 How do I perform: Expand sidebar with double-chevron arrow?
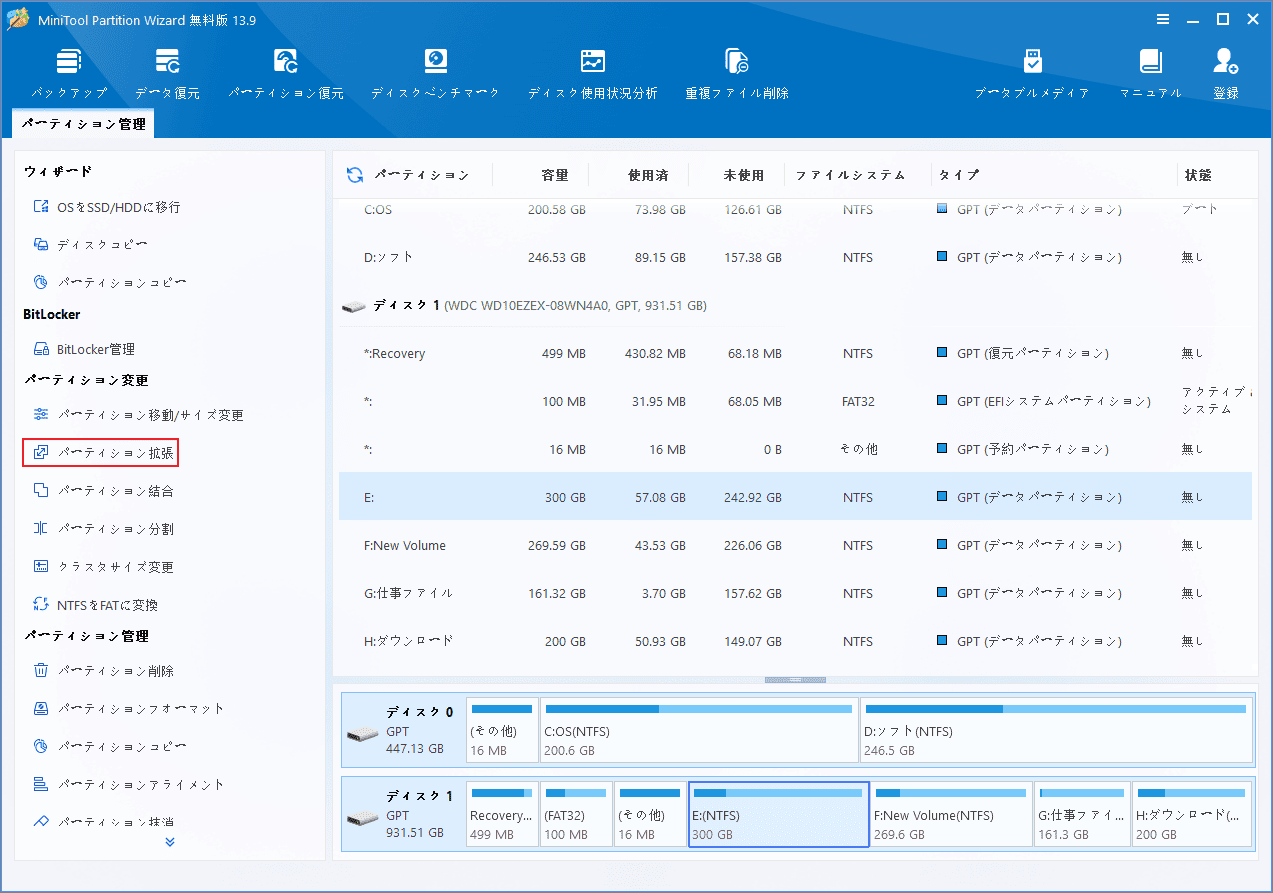point(170,842)
